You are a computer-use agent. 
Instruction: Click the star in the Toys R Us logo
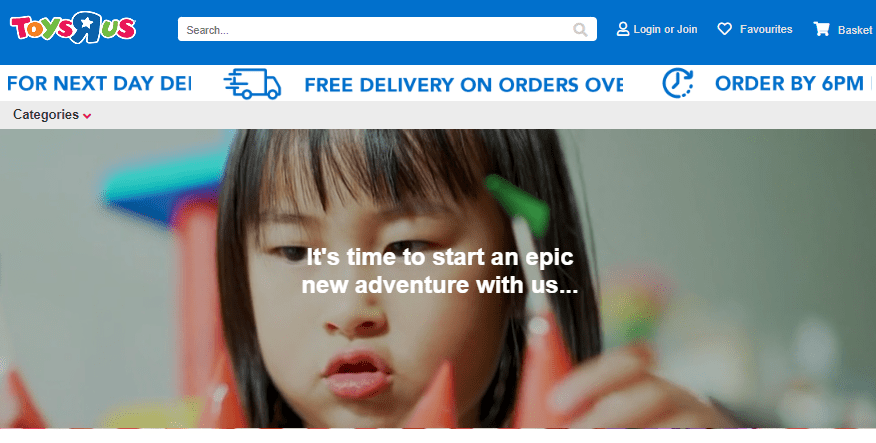[87, 23]
